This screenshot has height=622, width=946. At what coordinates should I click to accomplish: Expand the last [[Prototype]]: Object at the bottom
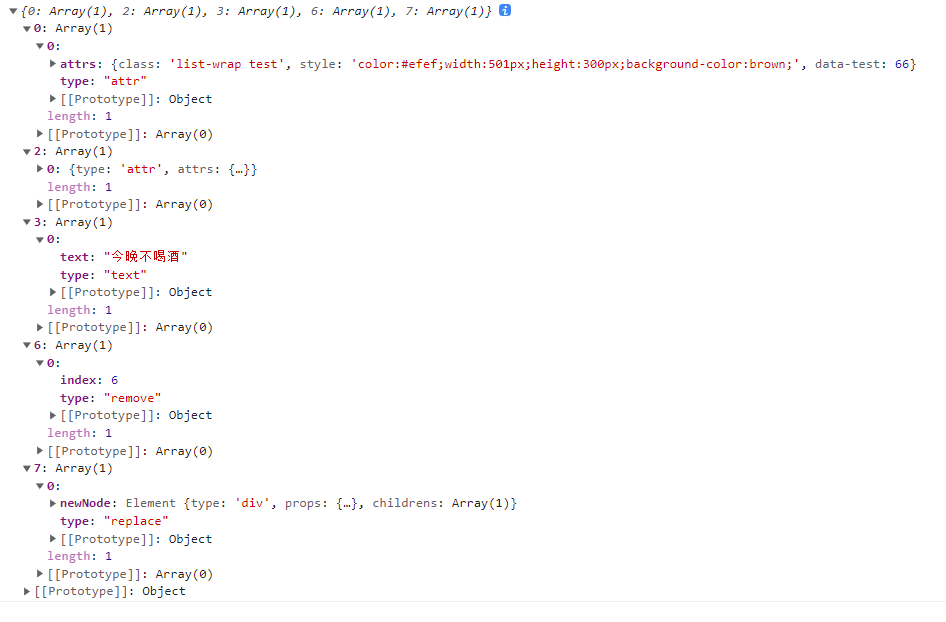(x=27, y=592)
